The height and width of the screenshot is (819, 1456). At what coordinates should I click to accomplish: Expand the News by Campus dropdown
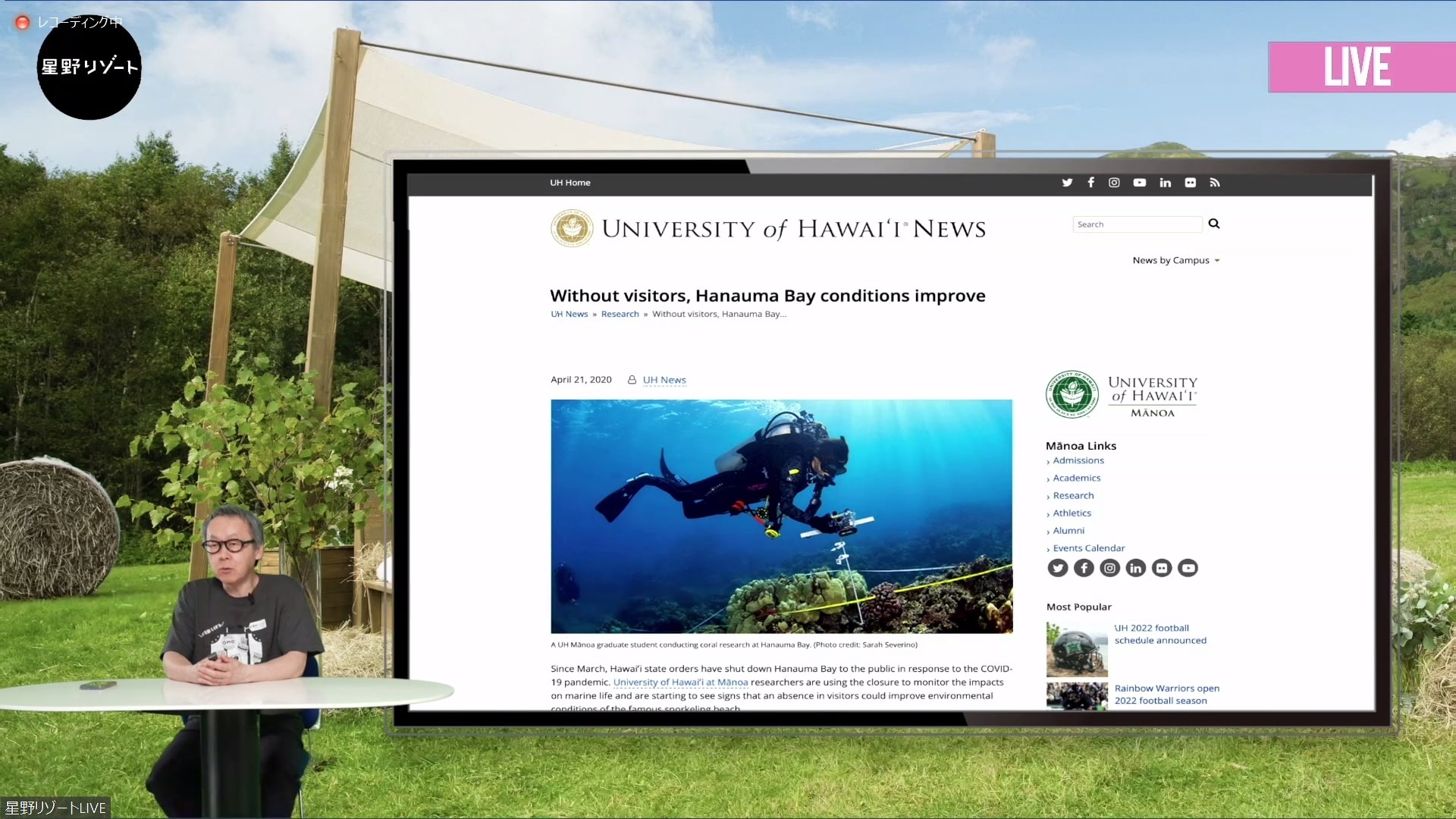click(x=1175, y=260)
